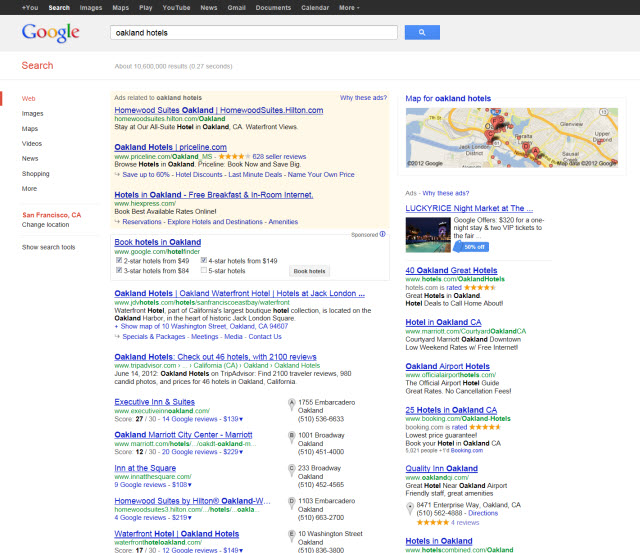Open TripAdvisor Oakland Hotels result

coord(216,357)
